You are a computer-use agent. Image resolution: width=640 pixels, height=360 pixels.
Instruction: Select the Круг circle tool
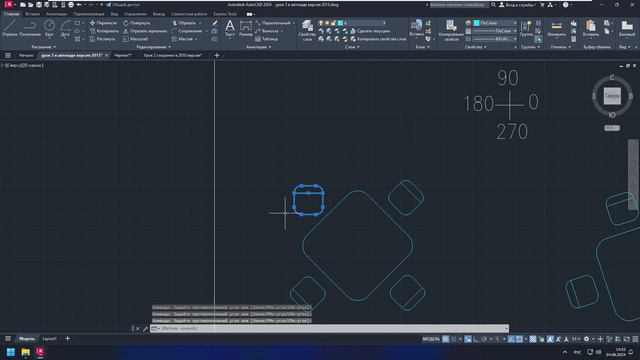coord(49,29)
